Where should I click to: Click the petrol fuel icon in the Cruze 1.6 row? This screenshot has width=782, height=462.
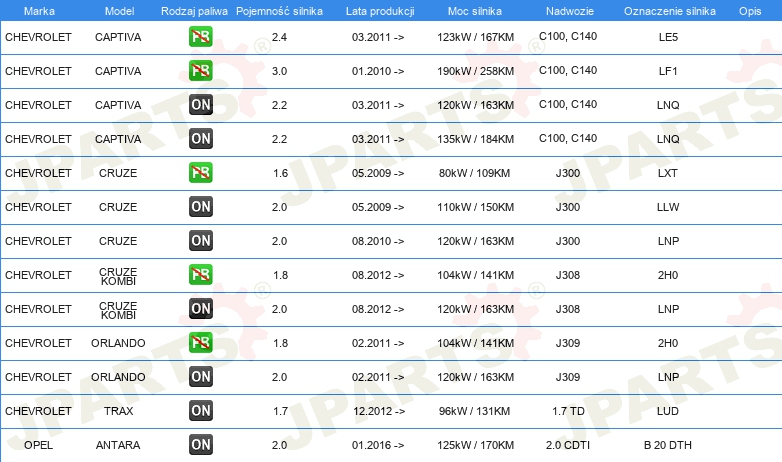pos(200,173)
